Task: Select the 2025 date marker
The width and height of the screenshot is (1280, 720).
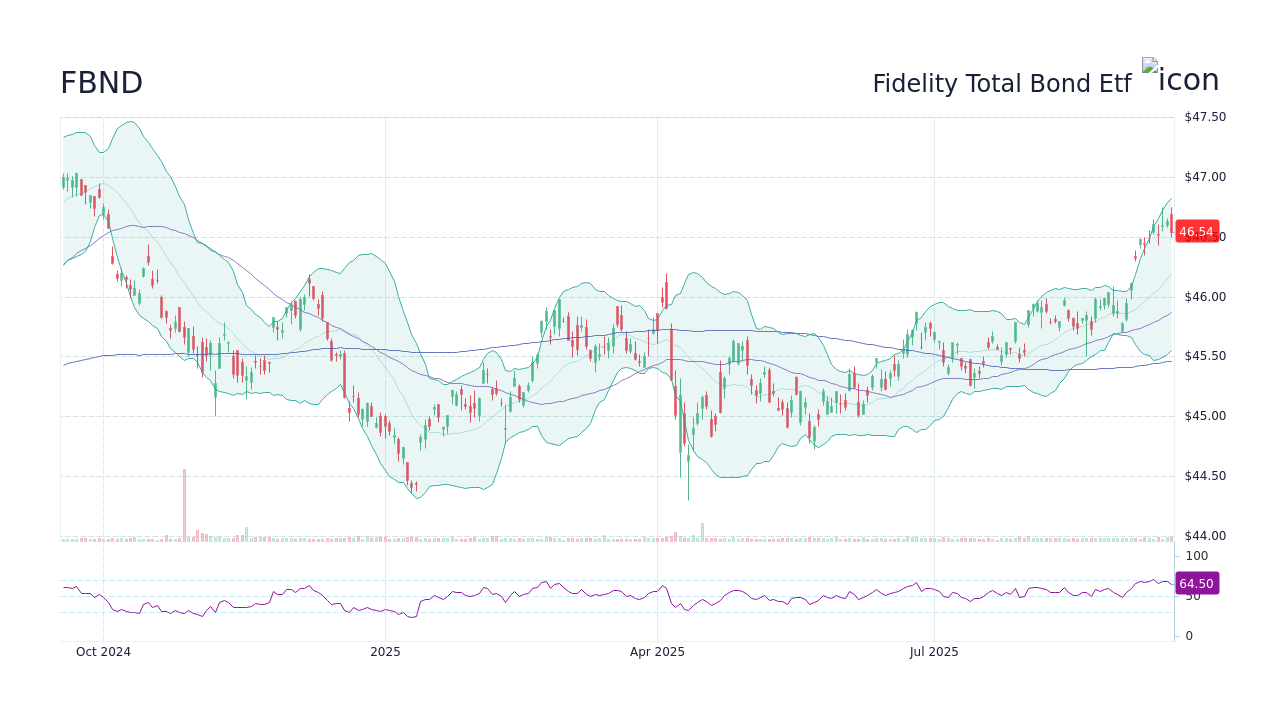Action: point(385,651)
